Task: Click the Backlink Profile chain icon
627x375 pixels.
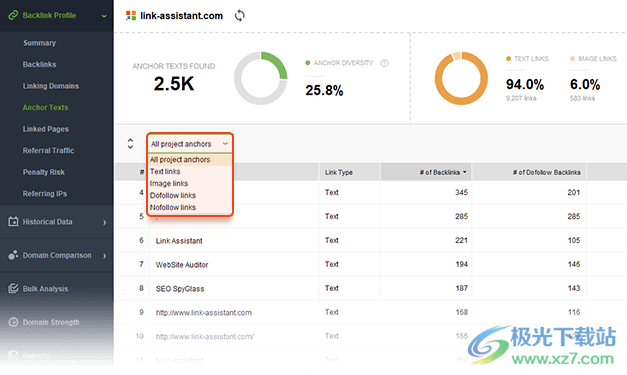Action: [x=13, y=15]
